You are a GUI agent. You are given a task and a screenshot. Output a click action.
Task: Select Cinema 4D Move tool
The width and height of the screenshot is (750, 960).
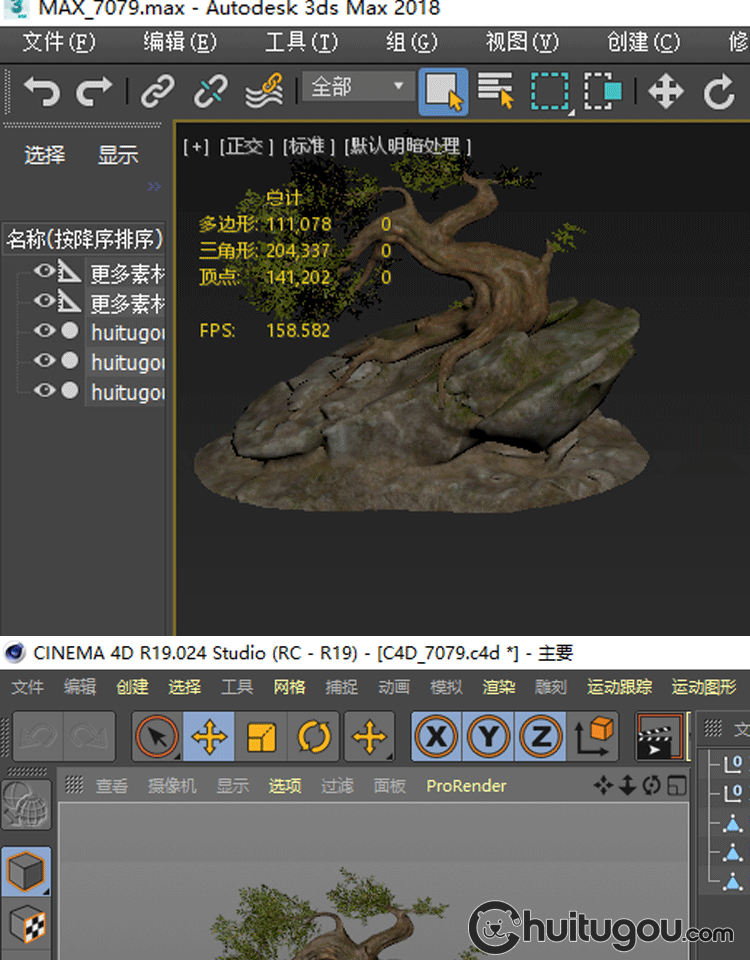pyautogui.click(x=209, y=736)
